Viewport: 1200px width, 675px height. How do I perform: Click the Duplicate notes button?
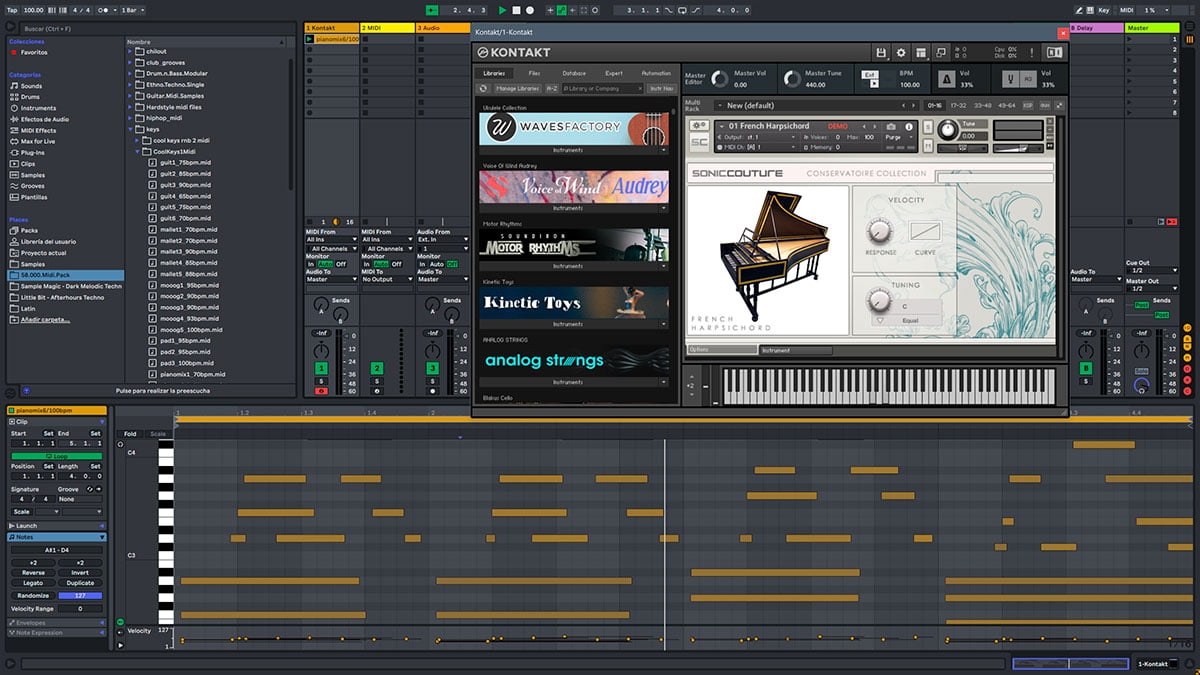point(80,583)
